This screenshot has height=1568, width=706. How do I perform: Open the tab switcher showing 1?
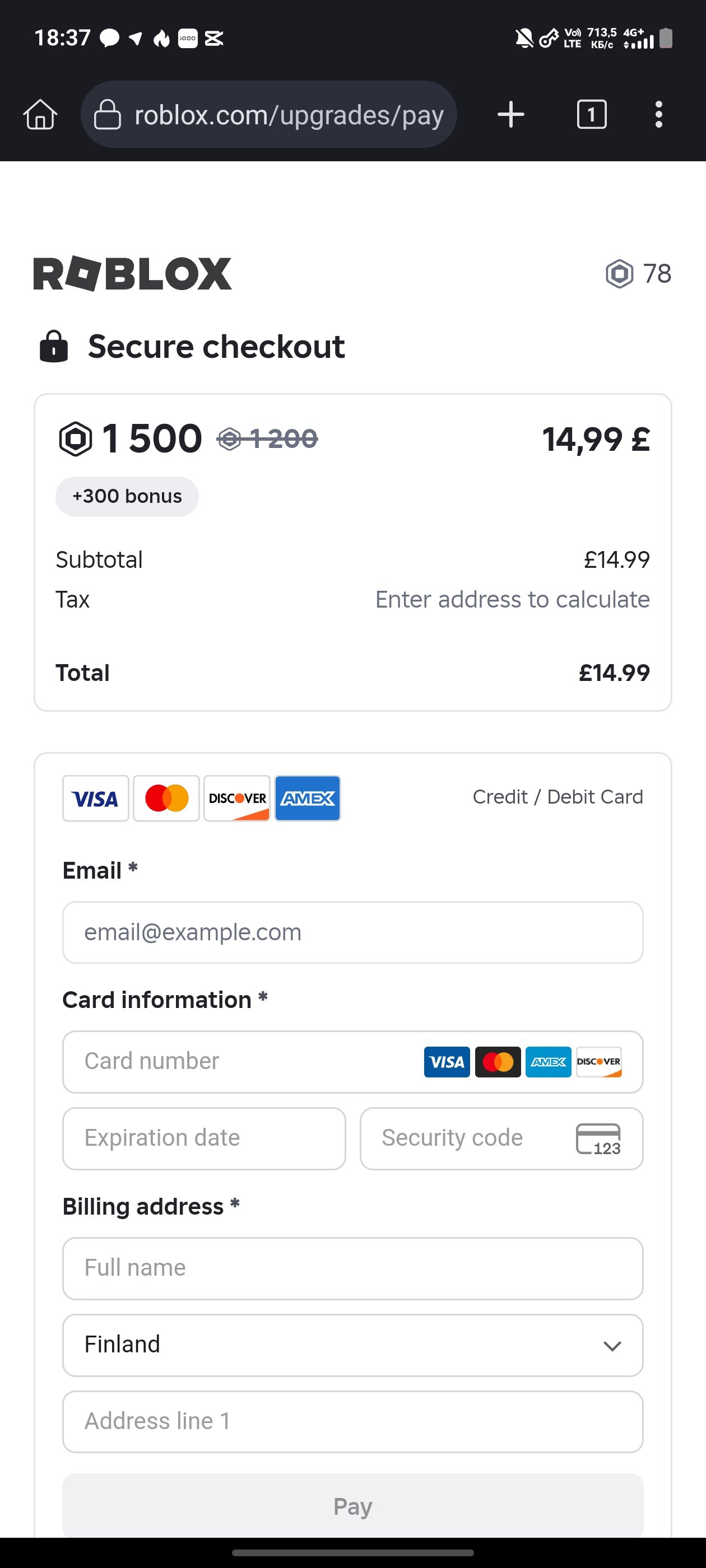pos(592,114)
